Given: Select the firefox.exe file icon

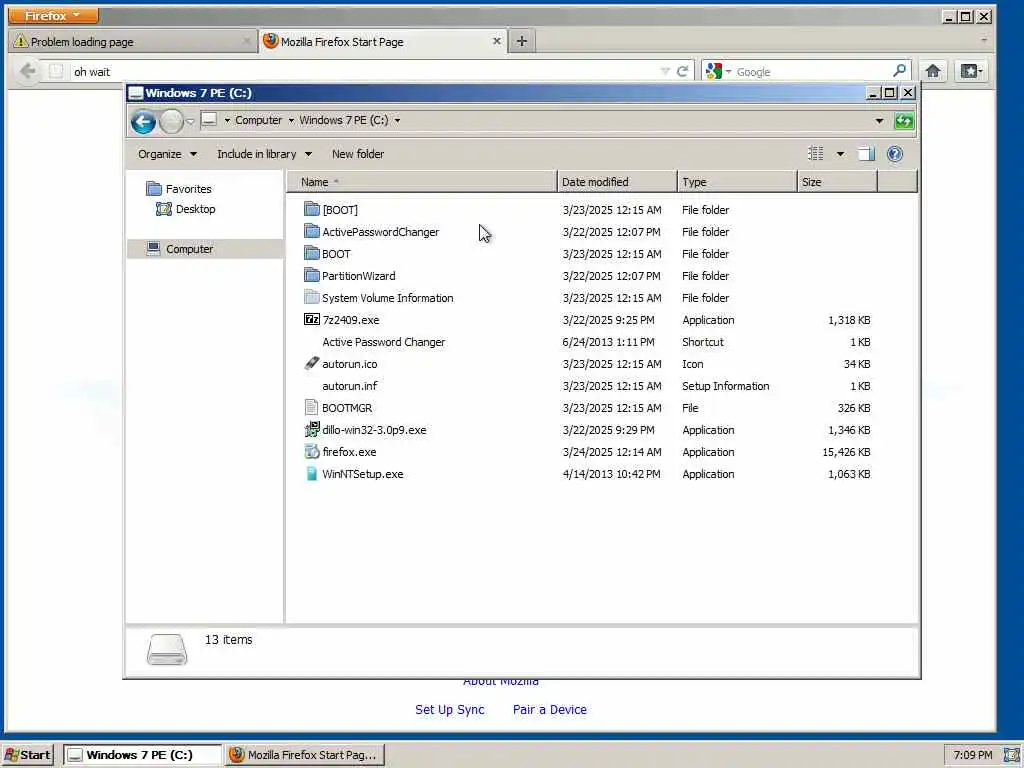Looking at the screenshot, I should point(312,451).
